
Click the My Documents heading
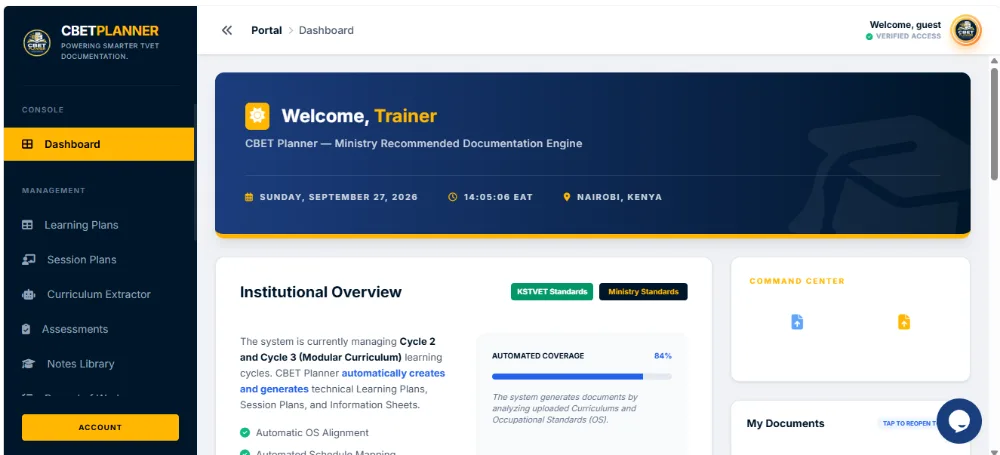(785, 424)
